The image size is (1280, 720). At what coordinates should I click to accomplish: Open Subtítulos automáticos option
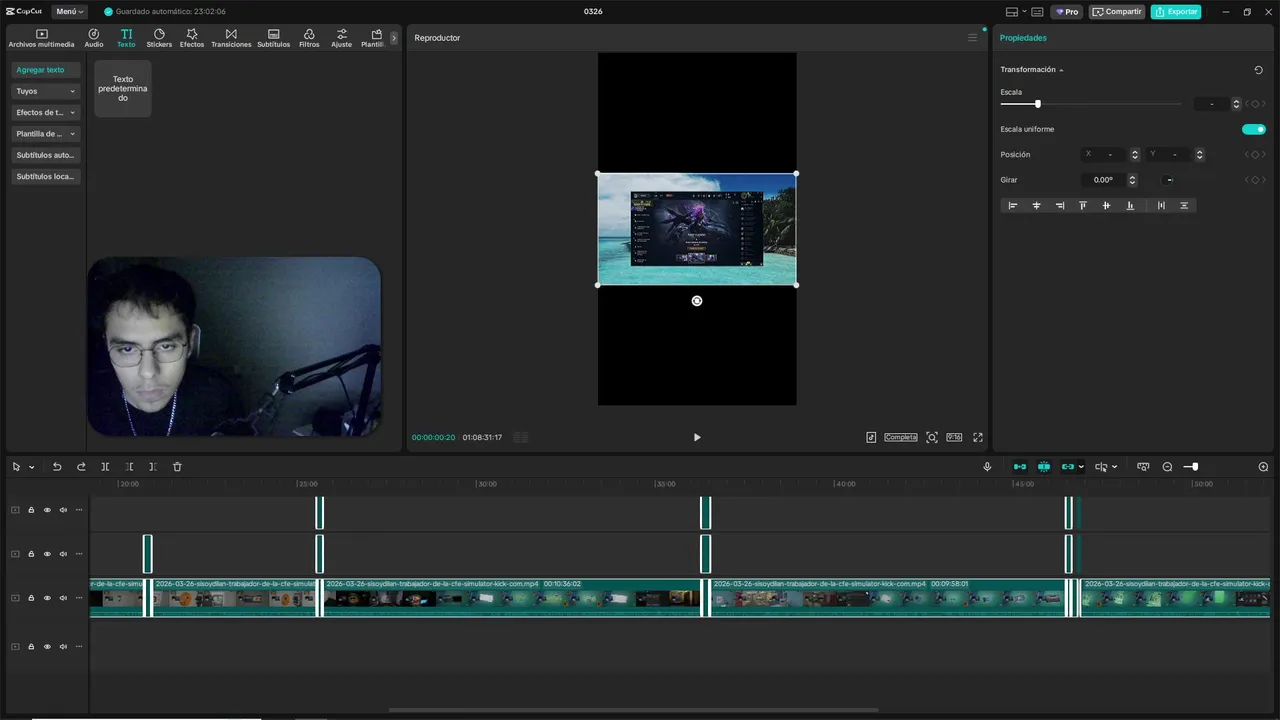click(46, 155)
